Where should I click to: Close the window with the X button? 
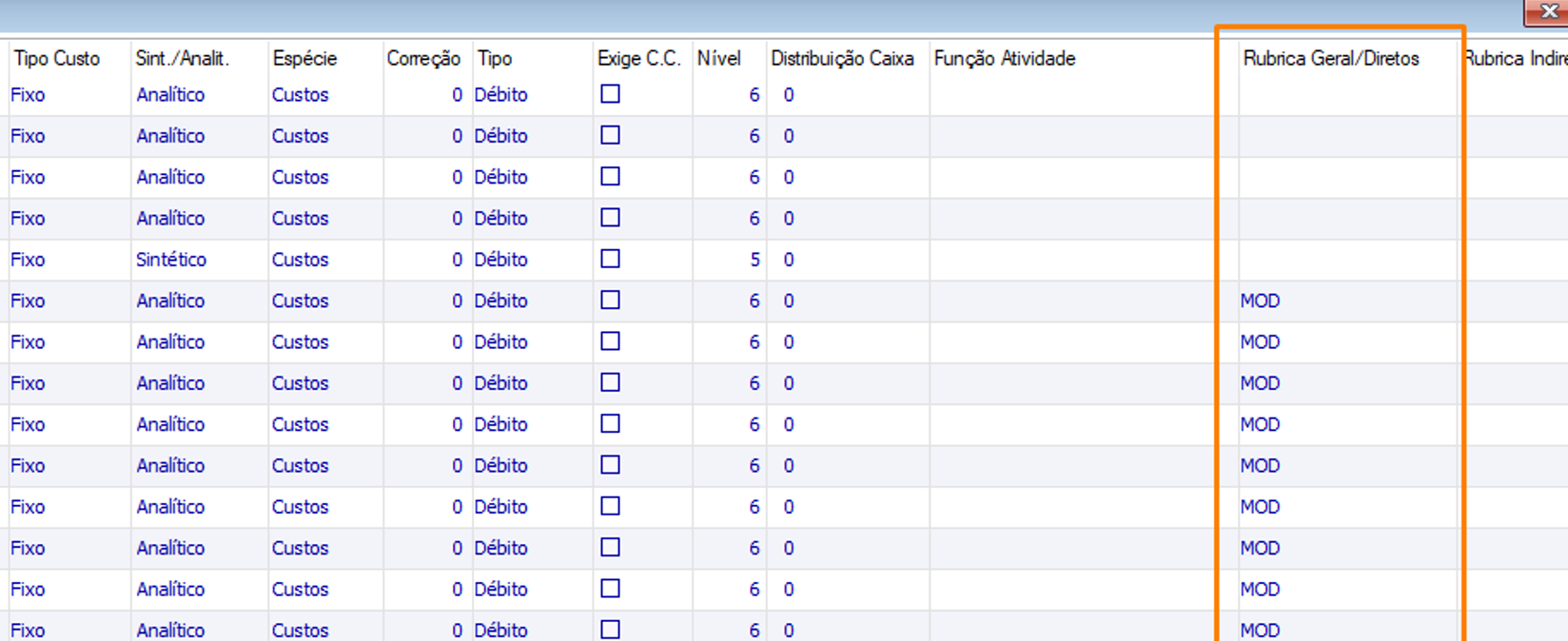(1548, 11)
